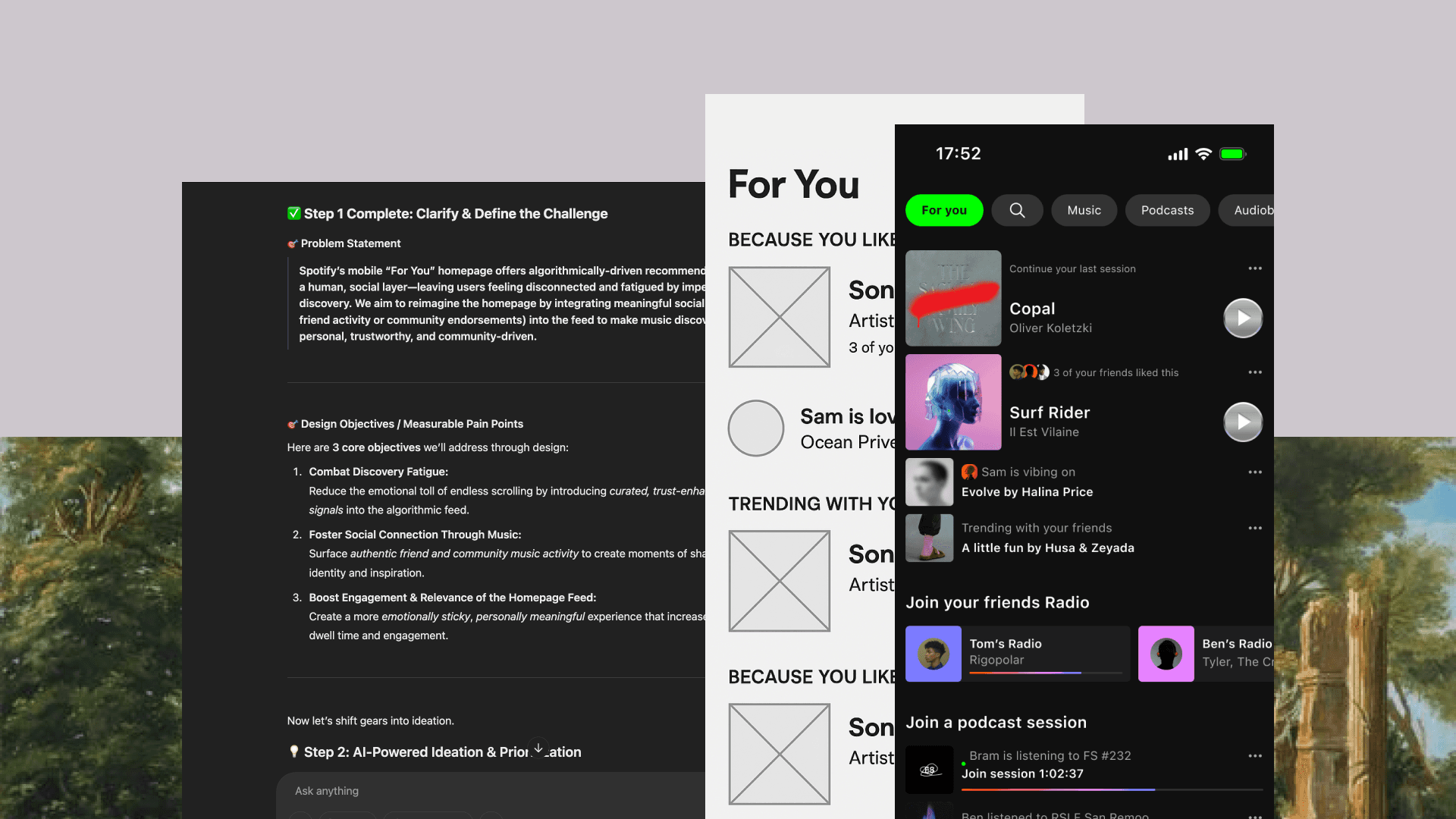Click 'Combat Discovery Fatigue:' list item

378,472
